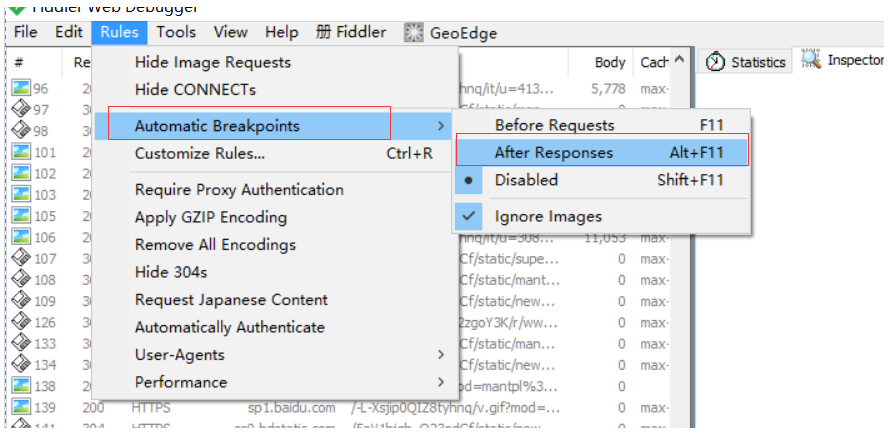Click Hide Image Requests entry
Viewport: 889px width, 435px height.
click(212, 62)
